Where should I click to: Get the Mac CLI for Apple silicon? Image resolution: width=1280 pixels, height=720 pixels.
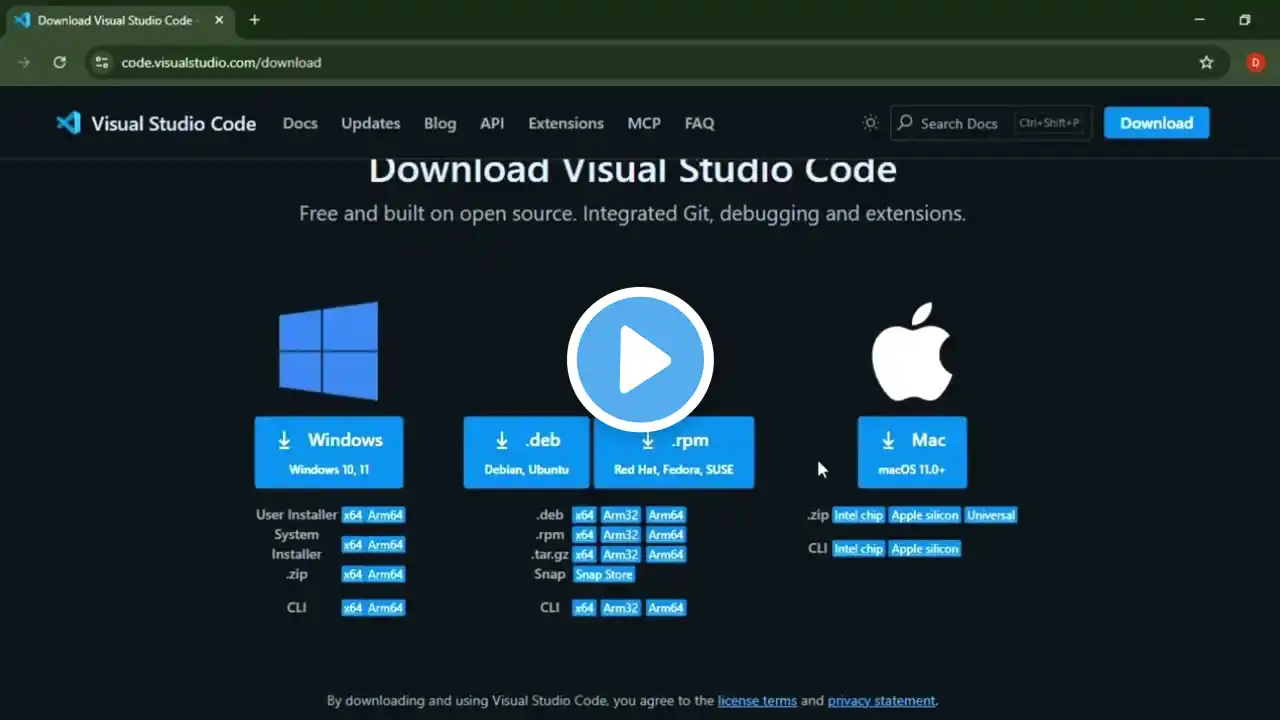925,549
